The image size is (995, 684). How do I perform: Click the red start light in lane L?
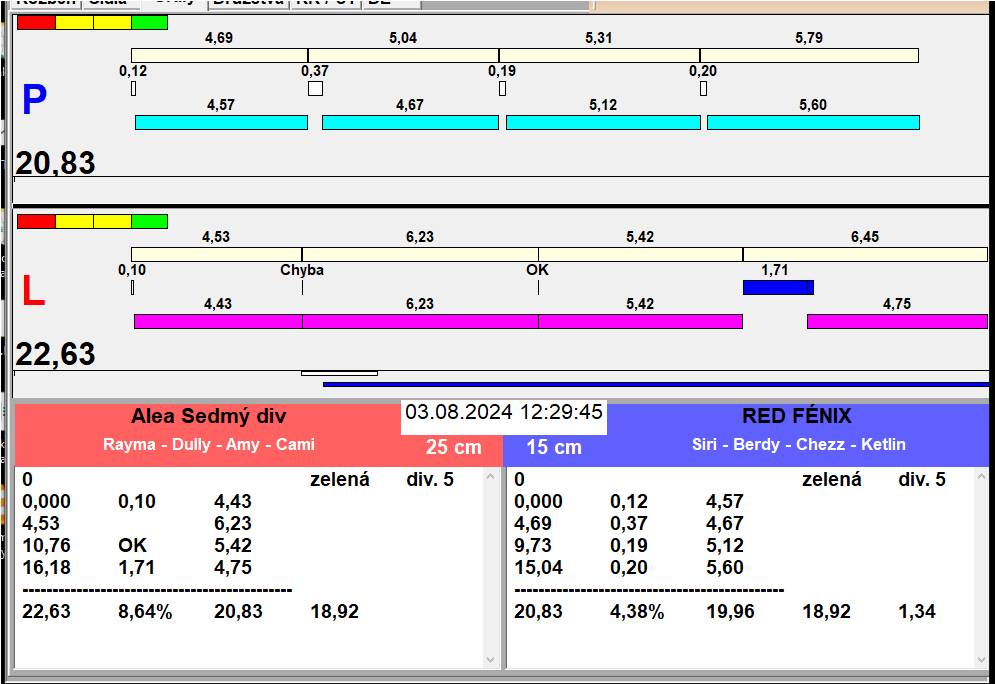click(x=36, y=221)
